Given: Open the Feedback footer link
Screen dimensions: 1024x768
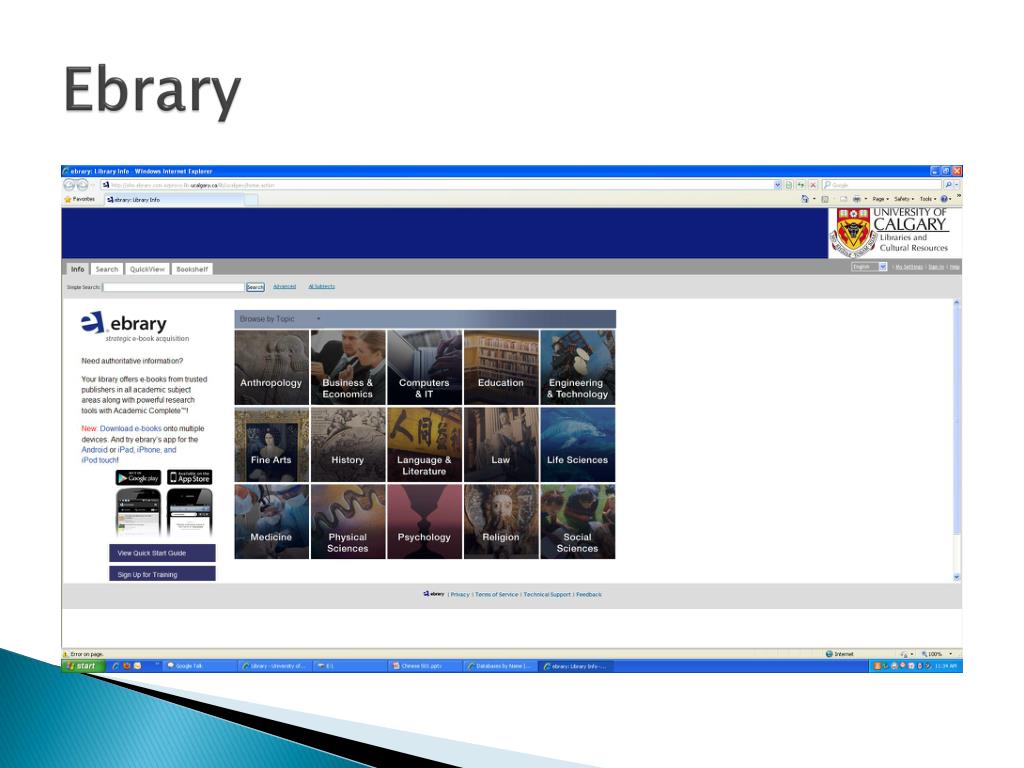Looking at the screenshot, I should pyautogui.click(x=588, y=594).
